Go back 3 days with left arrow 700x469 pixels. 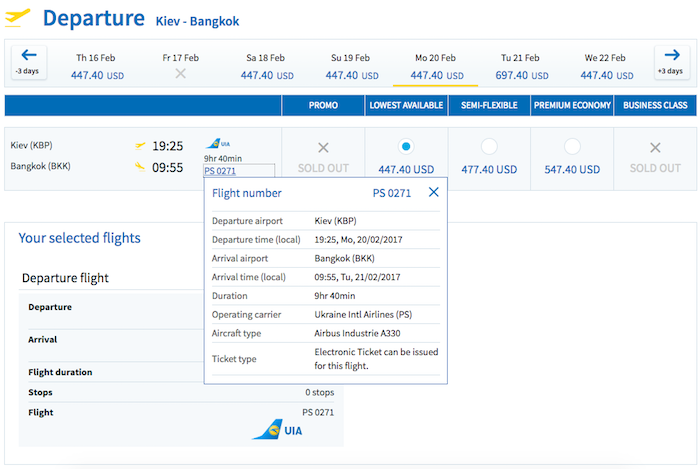coord(29,62)
